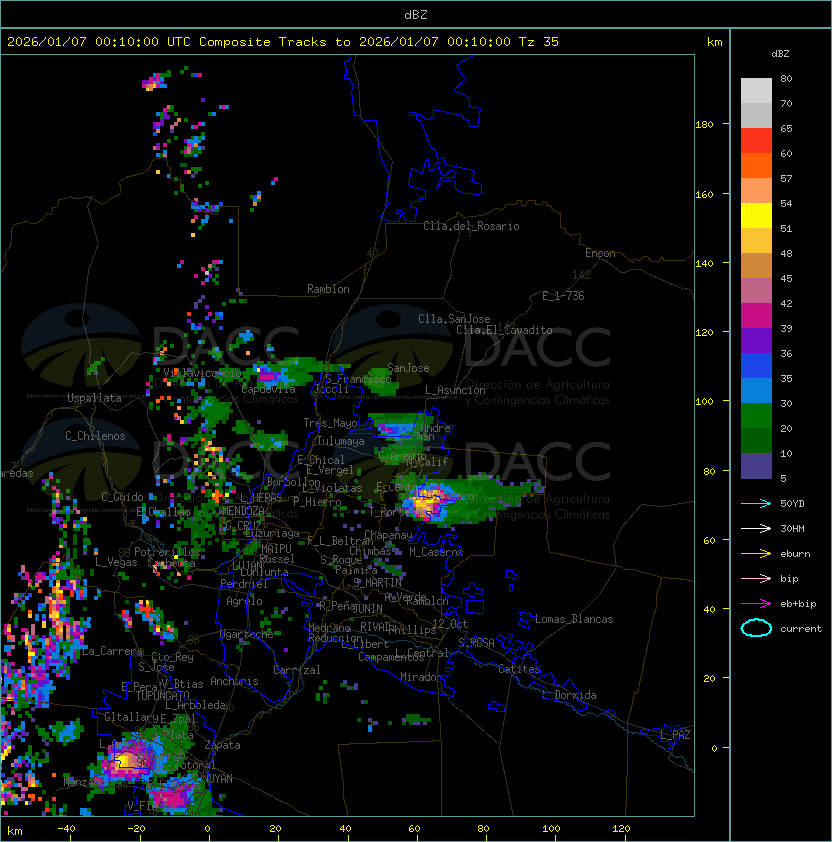Pick the light grey swatch at scale top
This screenshot has width=832, height=842.
click(756, 90)
